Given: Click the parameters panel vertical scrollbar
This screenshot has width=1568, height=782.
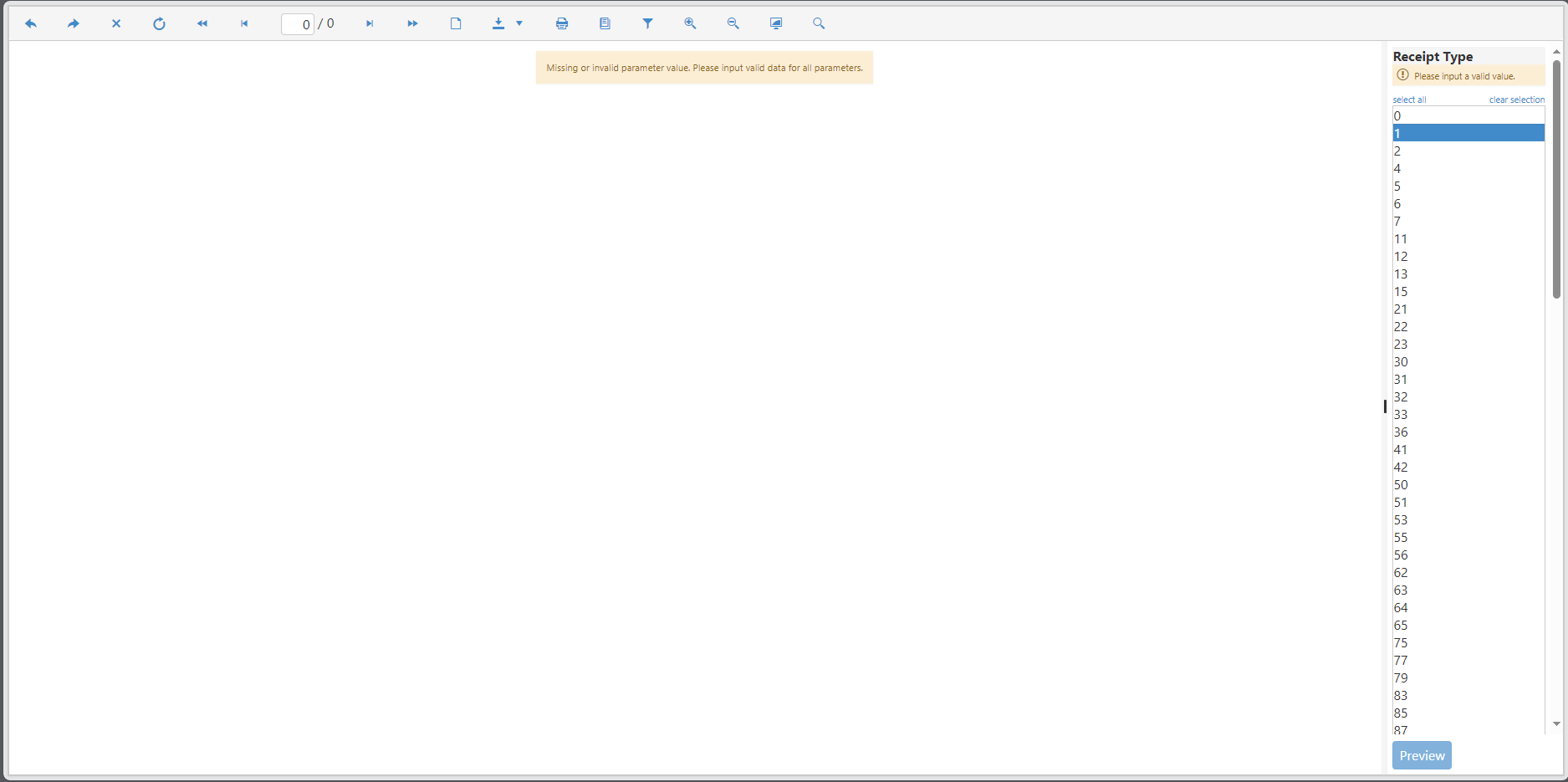Looking at the screenshot, I should tap(1556, 180).
